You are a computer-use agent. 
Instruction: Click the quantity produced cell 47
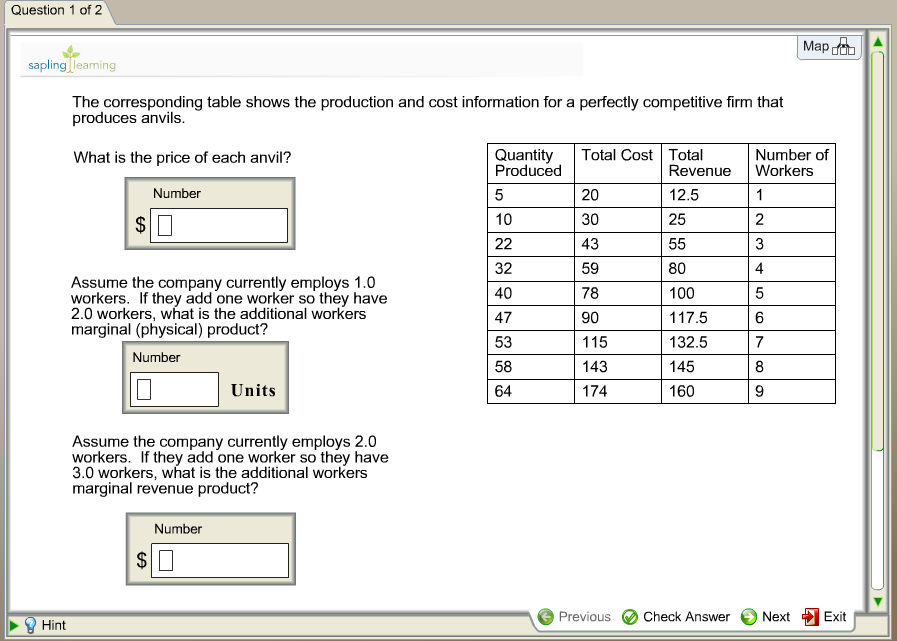(x=531, y=318)
